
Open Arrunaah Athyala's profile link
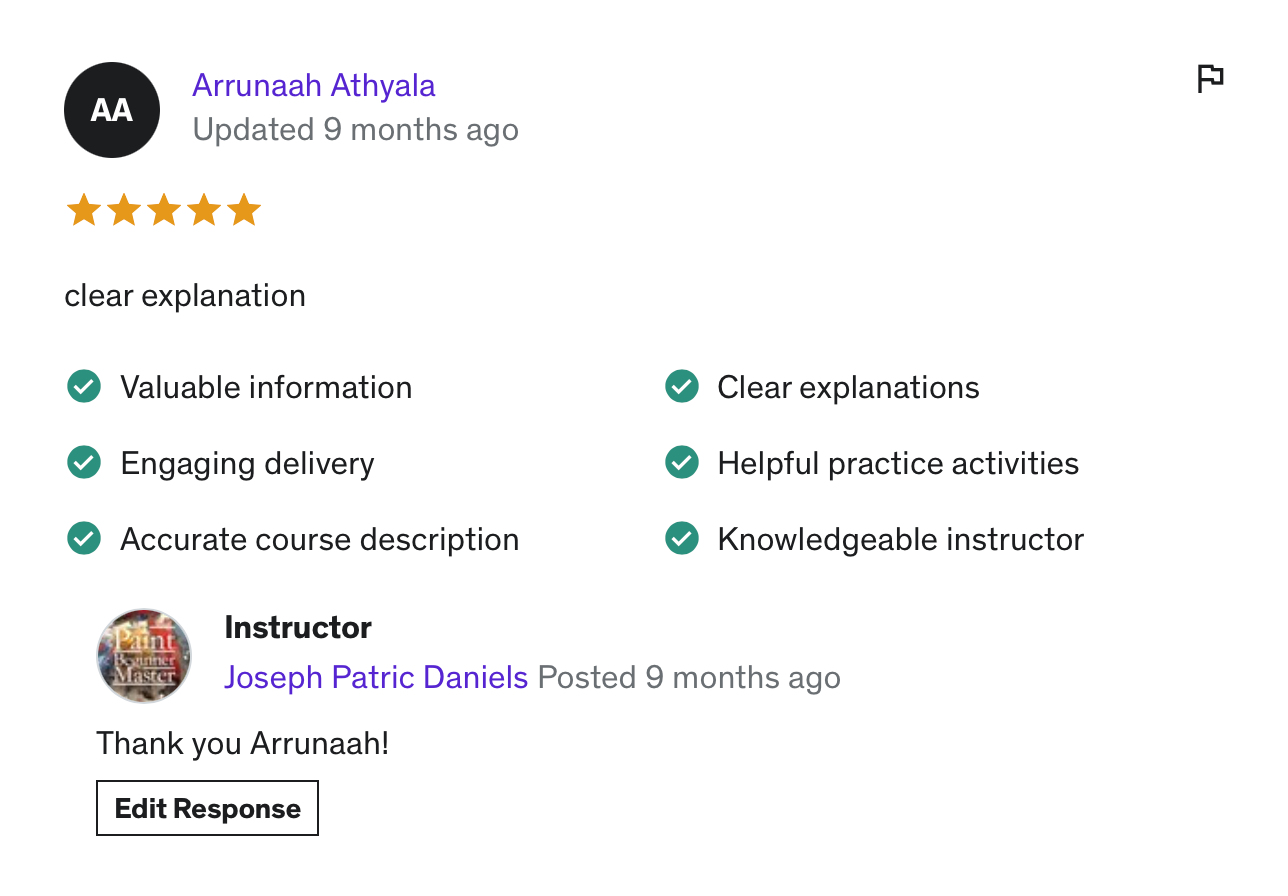click(x=313, y=86)
